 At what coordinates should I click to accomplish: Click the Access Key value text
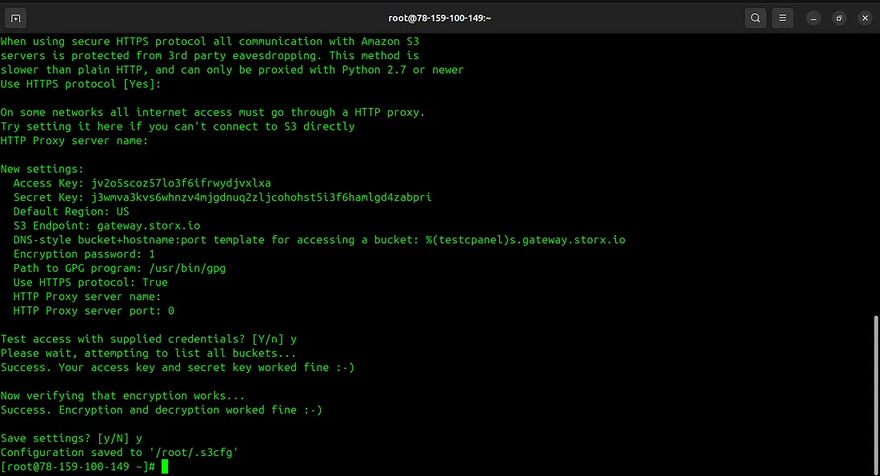click(x=180, y=183)
